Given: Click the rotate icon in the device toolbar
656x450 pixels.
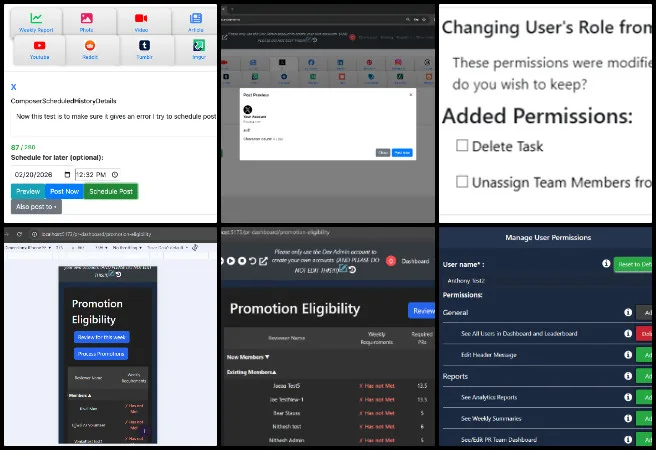Looking at the screenshot, I should [195, 248].
